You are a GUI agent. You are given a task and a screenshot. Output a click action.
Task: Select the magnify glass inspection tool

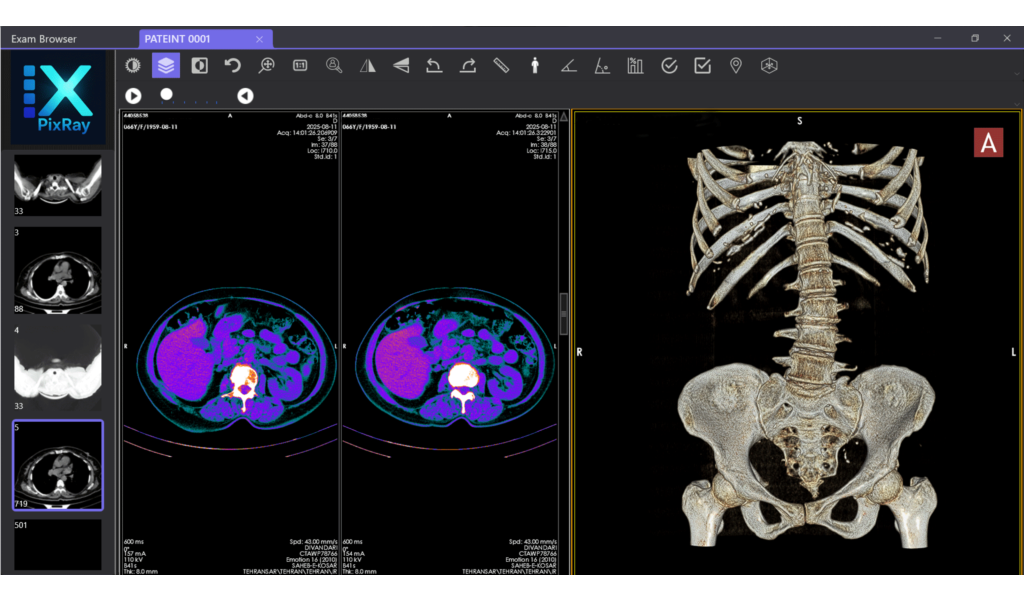pos(335,65)
